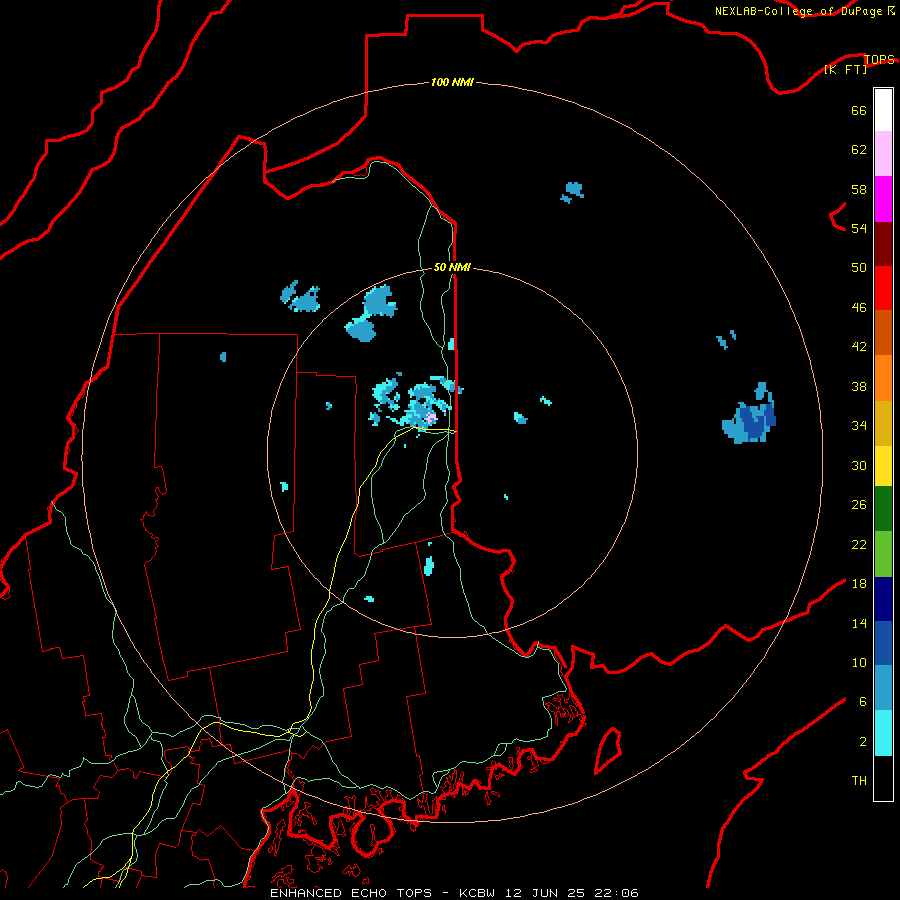The height and width of the screenshot is (900, 900).
Task: Click the "2" legend value
Action: coord(863,742)
